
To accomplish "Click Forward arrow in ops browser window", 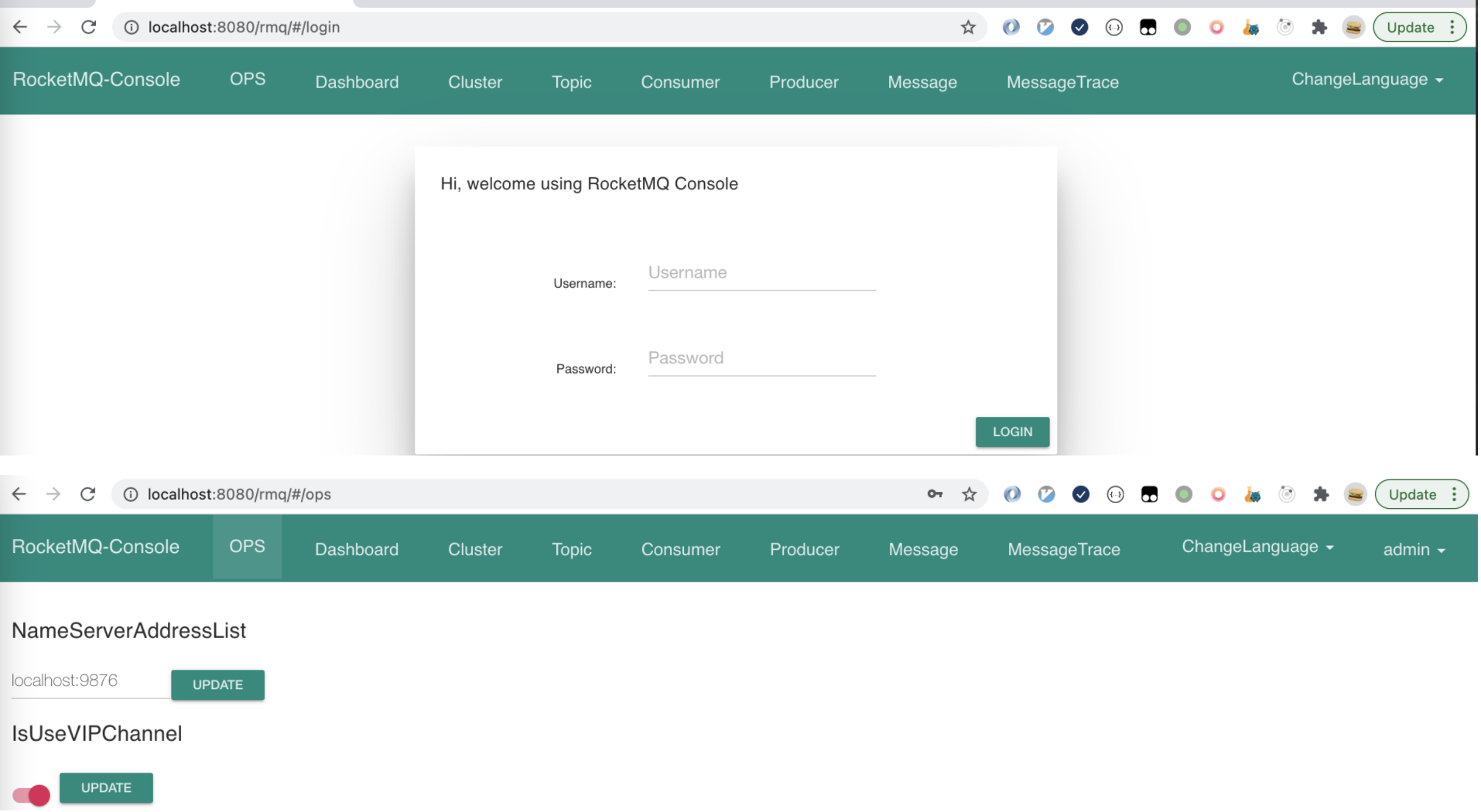I will pos(53,494).
